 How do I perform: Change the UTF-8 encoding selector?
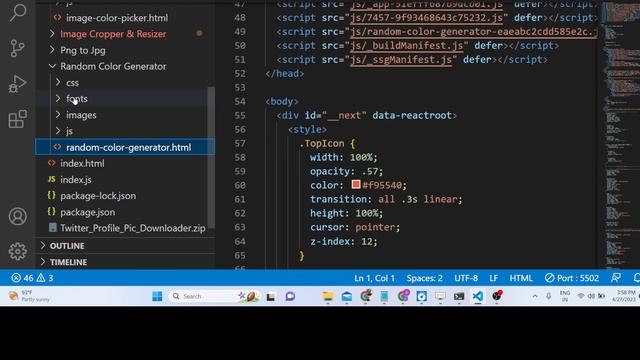(466, 278)
